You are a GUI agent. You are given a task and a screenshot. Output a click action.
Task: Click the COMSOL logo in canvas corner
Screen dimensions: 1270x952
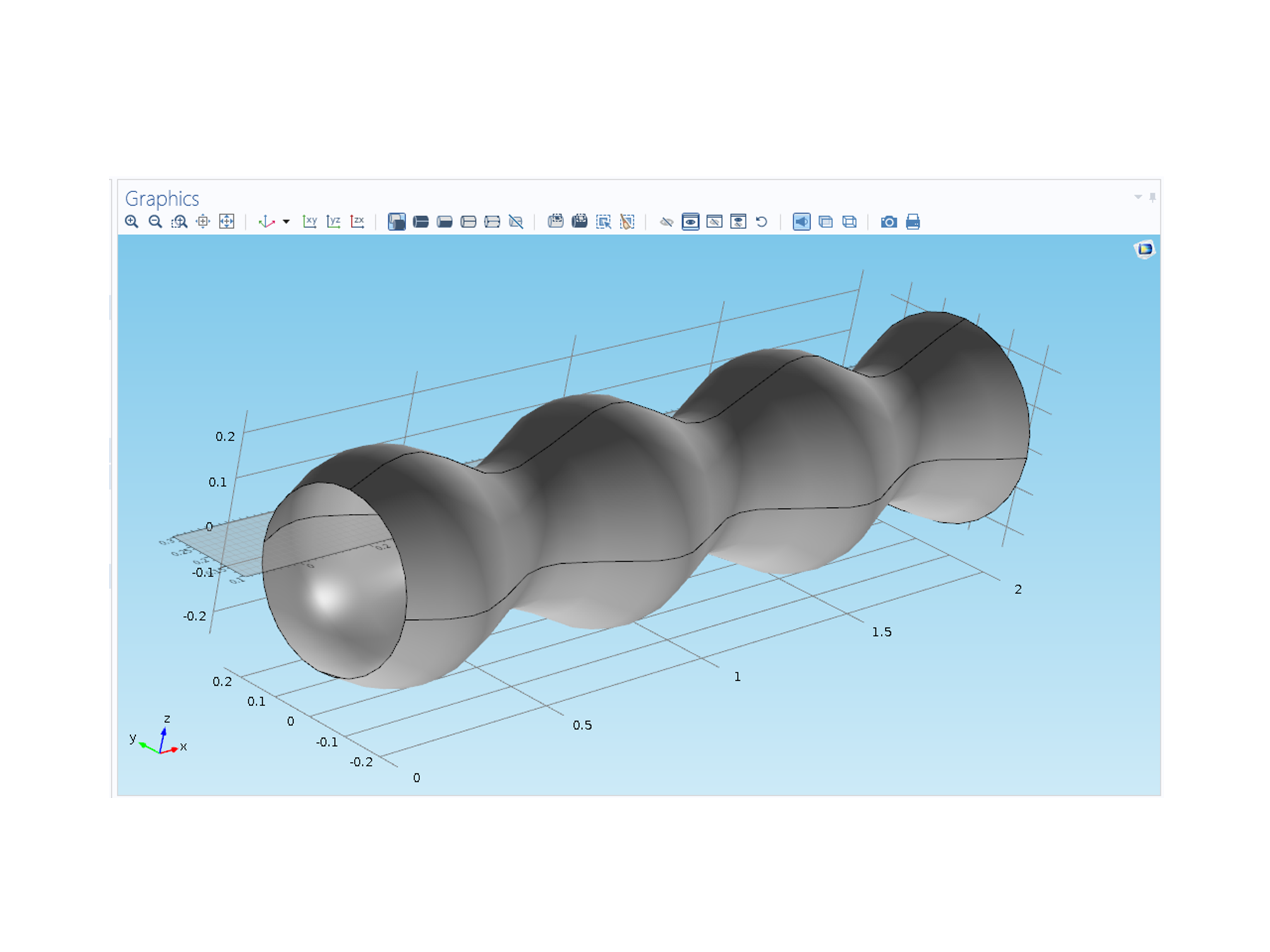(1145, 249)
